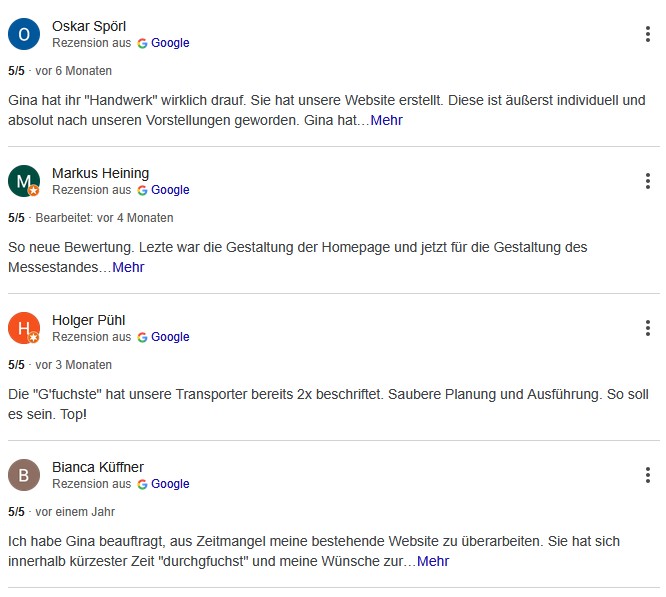Click the reviewer name Bianca Küffner
This screenshot has width=666, height=597.
98,467
